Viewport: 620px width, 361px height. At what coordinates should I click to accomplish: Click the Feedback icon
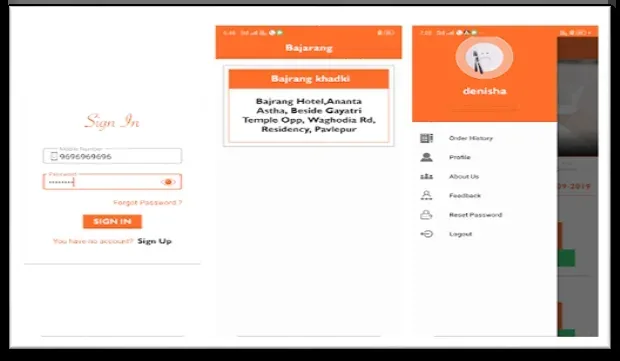pos(426,195)
